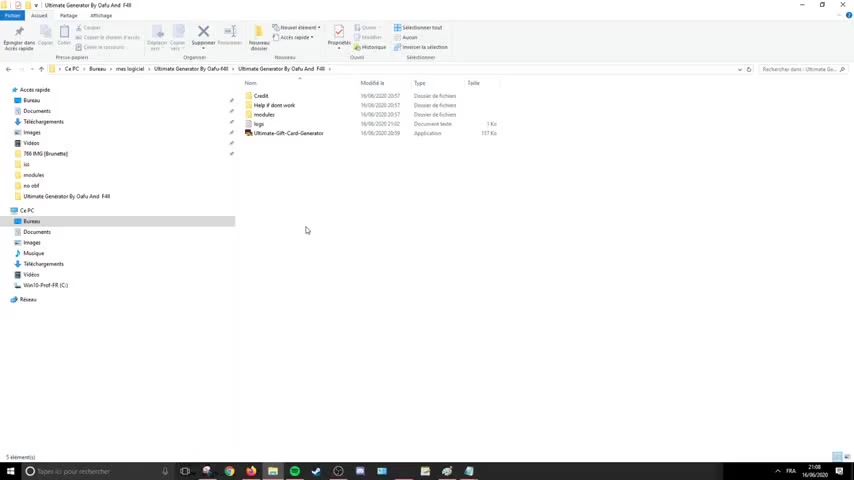Expand the Accès rapide ribbon dropdown
This screenshot has width=854, height=480.
295,38
